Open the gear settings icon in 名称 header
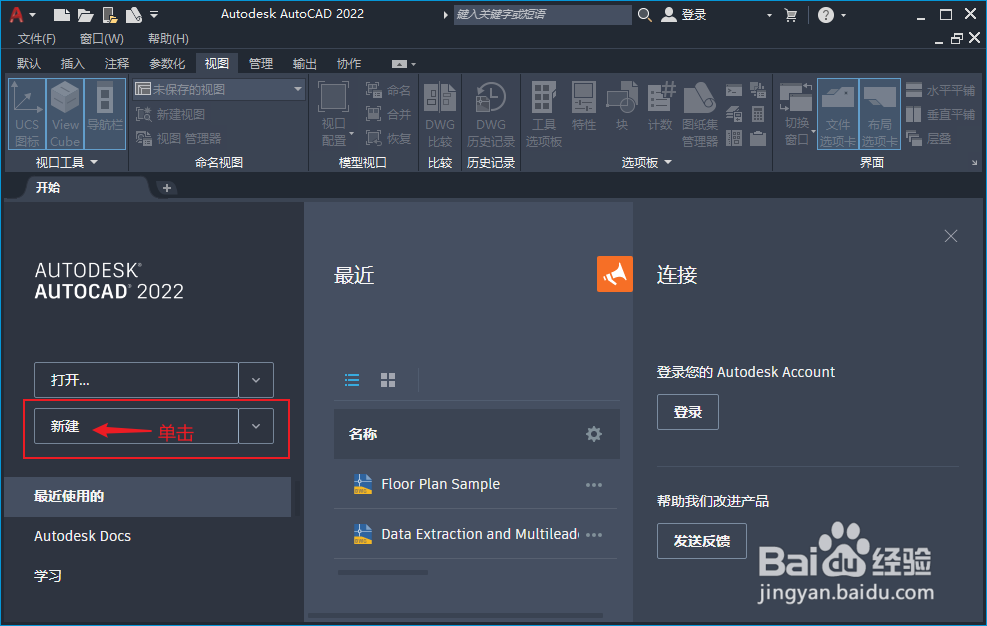Screen dimensions: 987x626 pyautogui.click(x=594, y=434)
